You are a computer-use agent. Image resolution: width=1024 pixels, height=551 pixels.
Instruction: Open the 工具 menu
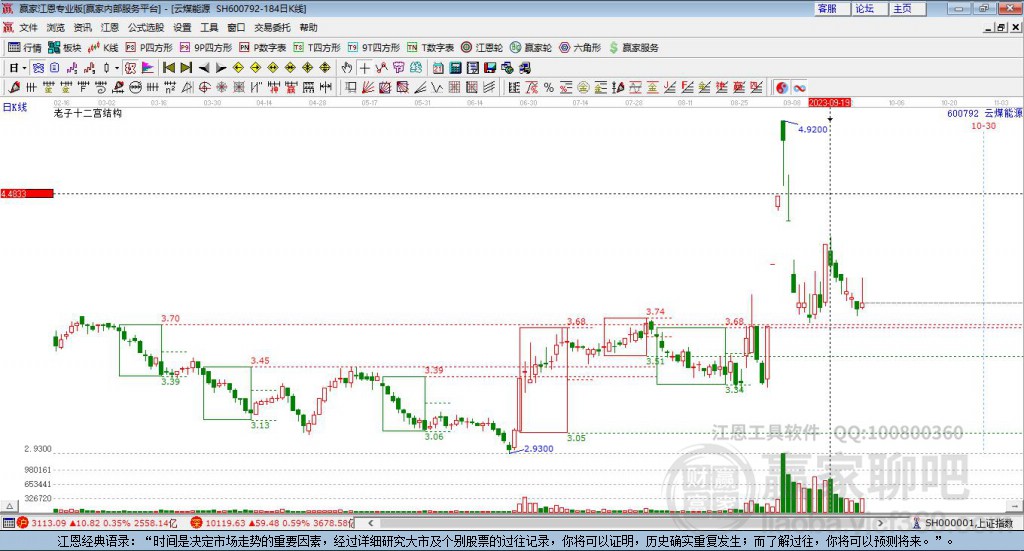209,27
